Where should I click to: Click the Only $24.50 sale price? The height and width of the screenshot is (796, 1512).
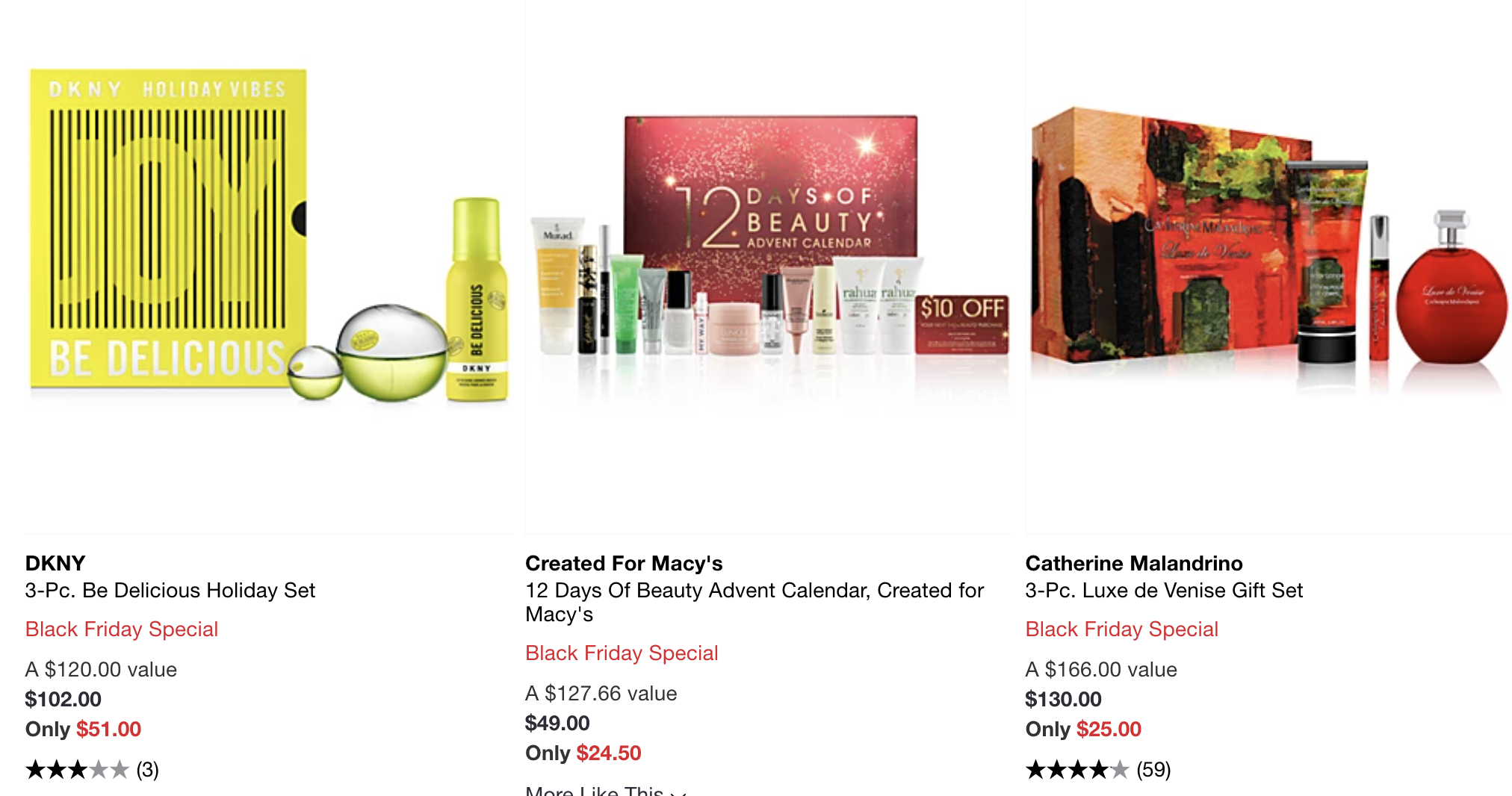pos(583,753)
